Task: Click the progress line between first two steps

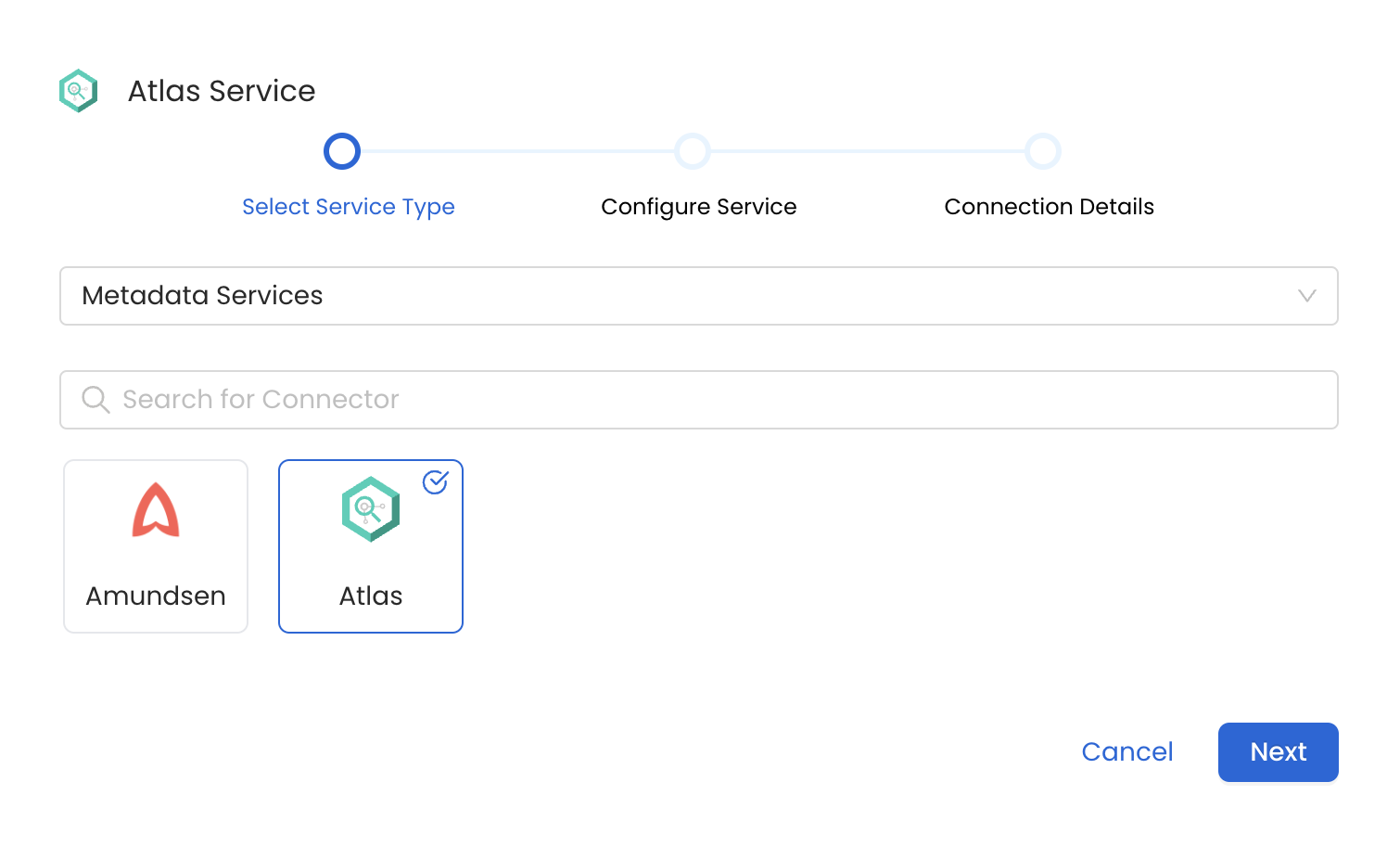Action: 517,151
